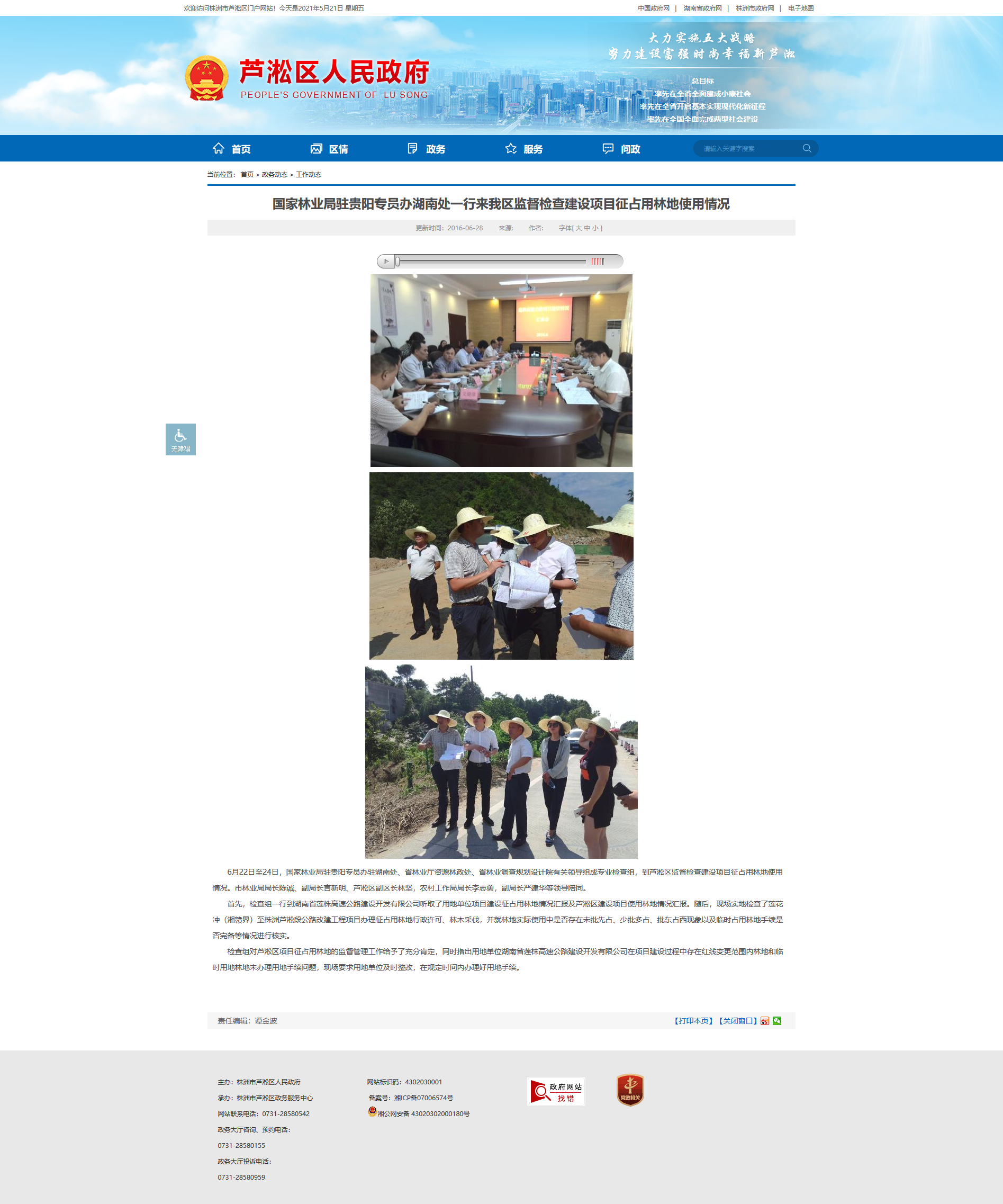The width and height of the screenshot is (1003, 1204).
Task: Open the 服务 navigation menu
Action: coord(523,149)
